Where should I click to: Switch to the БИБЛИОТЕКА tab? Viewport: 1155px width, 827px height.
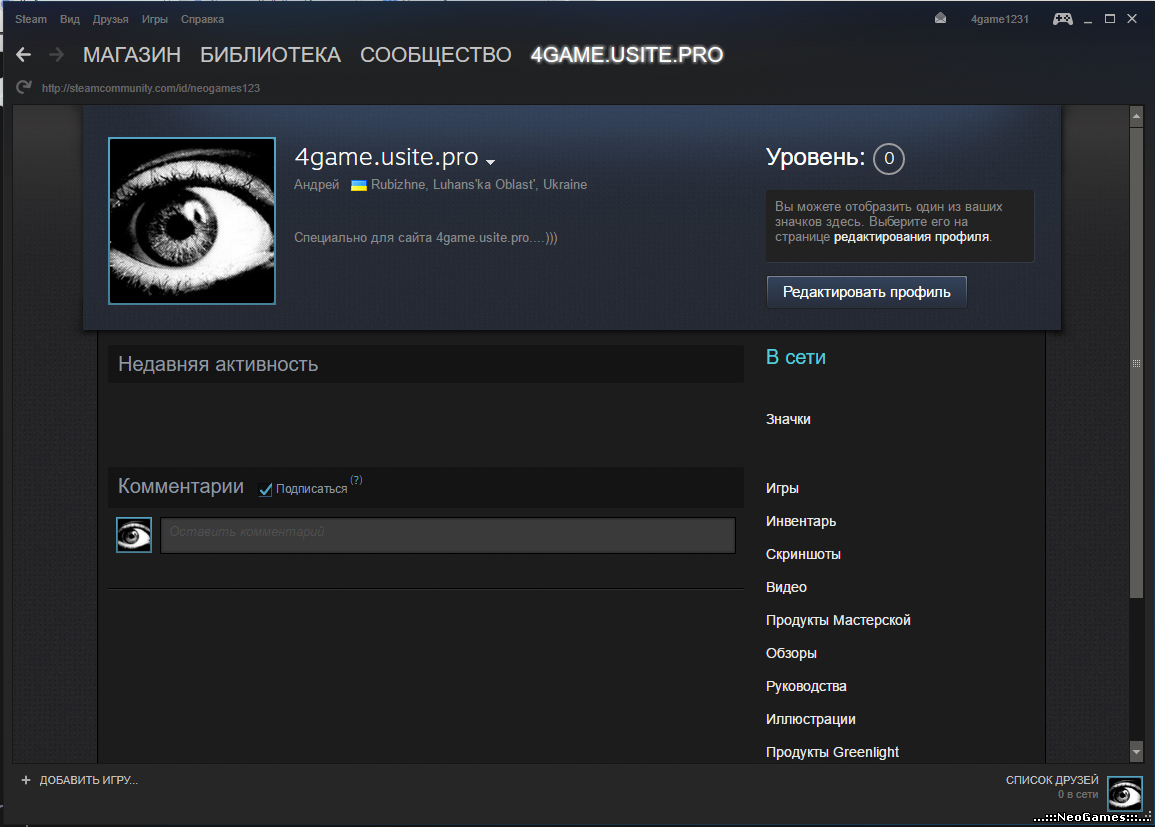click(270, 54)
